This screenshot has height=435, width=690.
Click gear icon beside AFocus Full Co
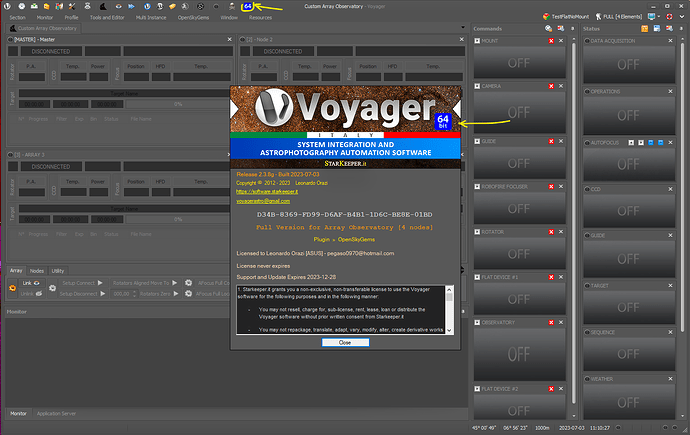(188, 283)
